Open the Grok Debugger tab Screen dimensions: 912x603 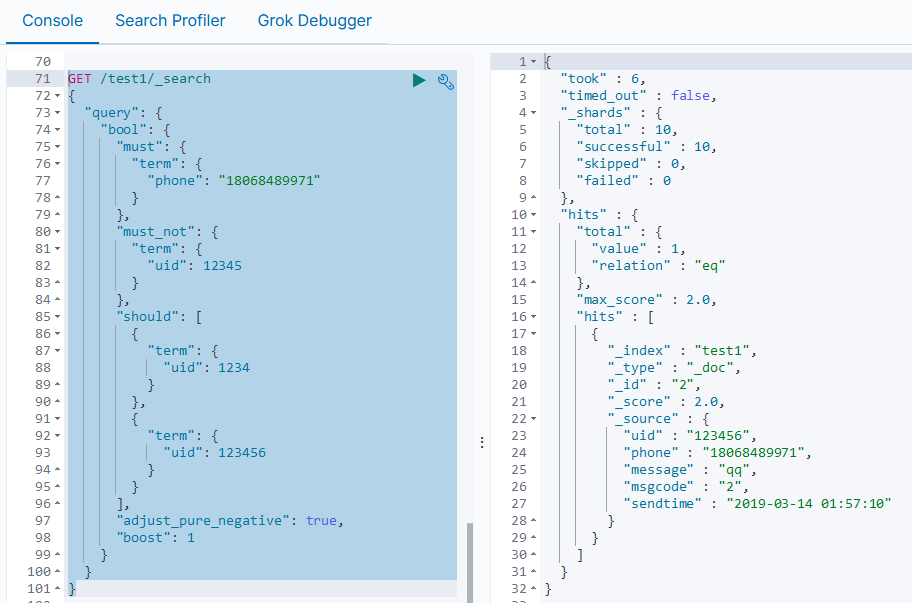coord(314,20)
